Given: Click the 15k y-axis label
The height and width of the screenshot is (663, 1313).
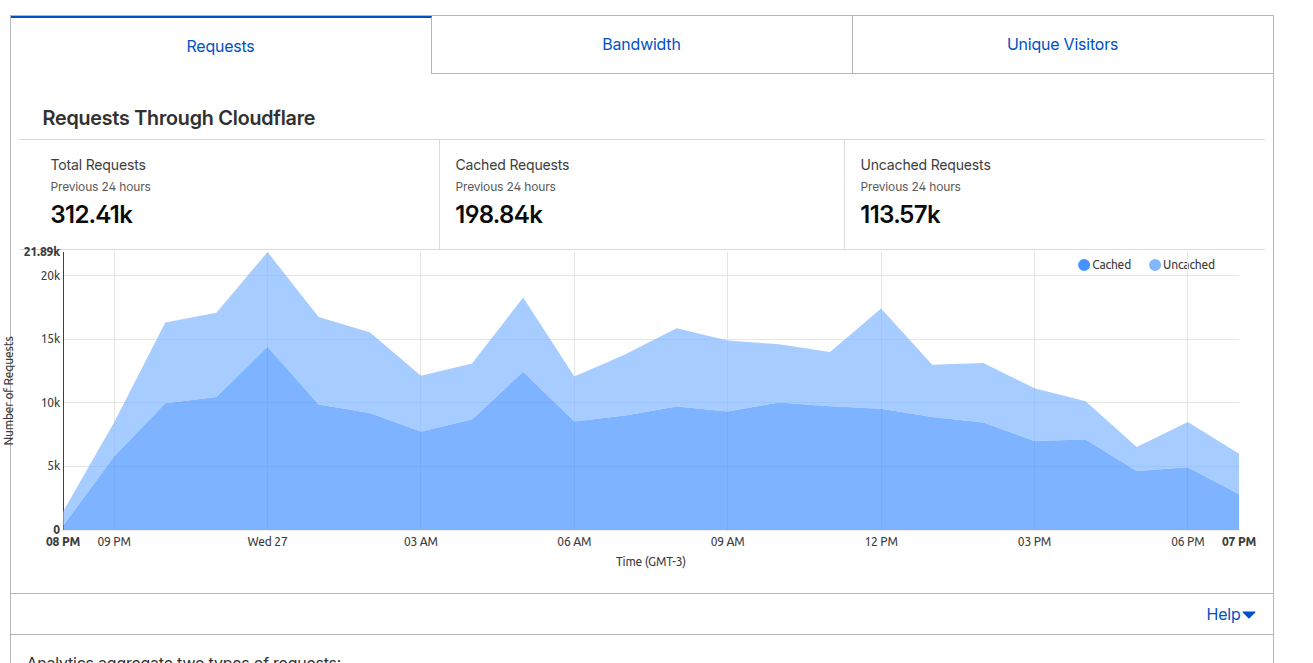Looking at the screenshot, I should pos(51,339).
